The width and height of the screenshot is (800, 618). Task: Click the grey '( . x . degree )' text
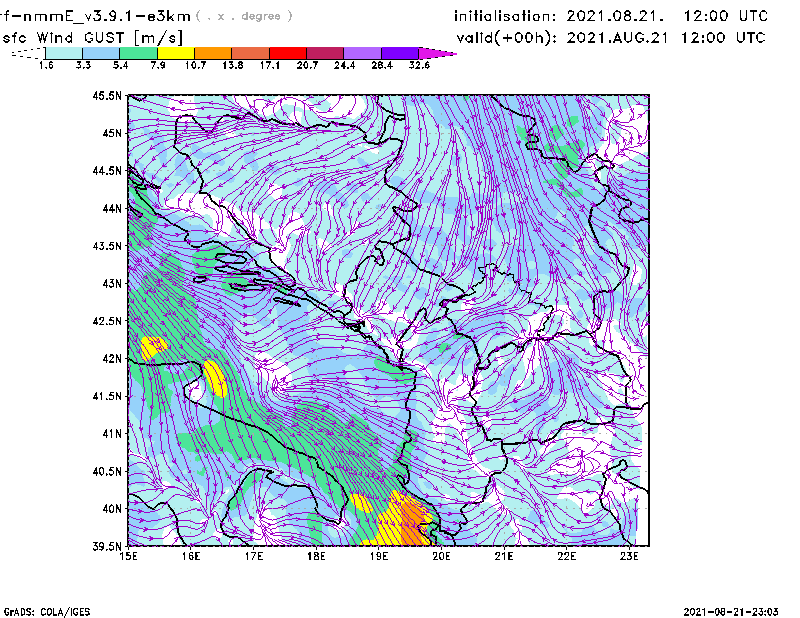coord(244,16)
